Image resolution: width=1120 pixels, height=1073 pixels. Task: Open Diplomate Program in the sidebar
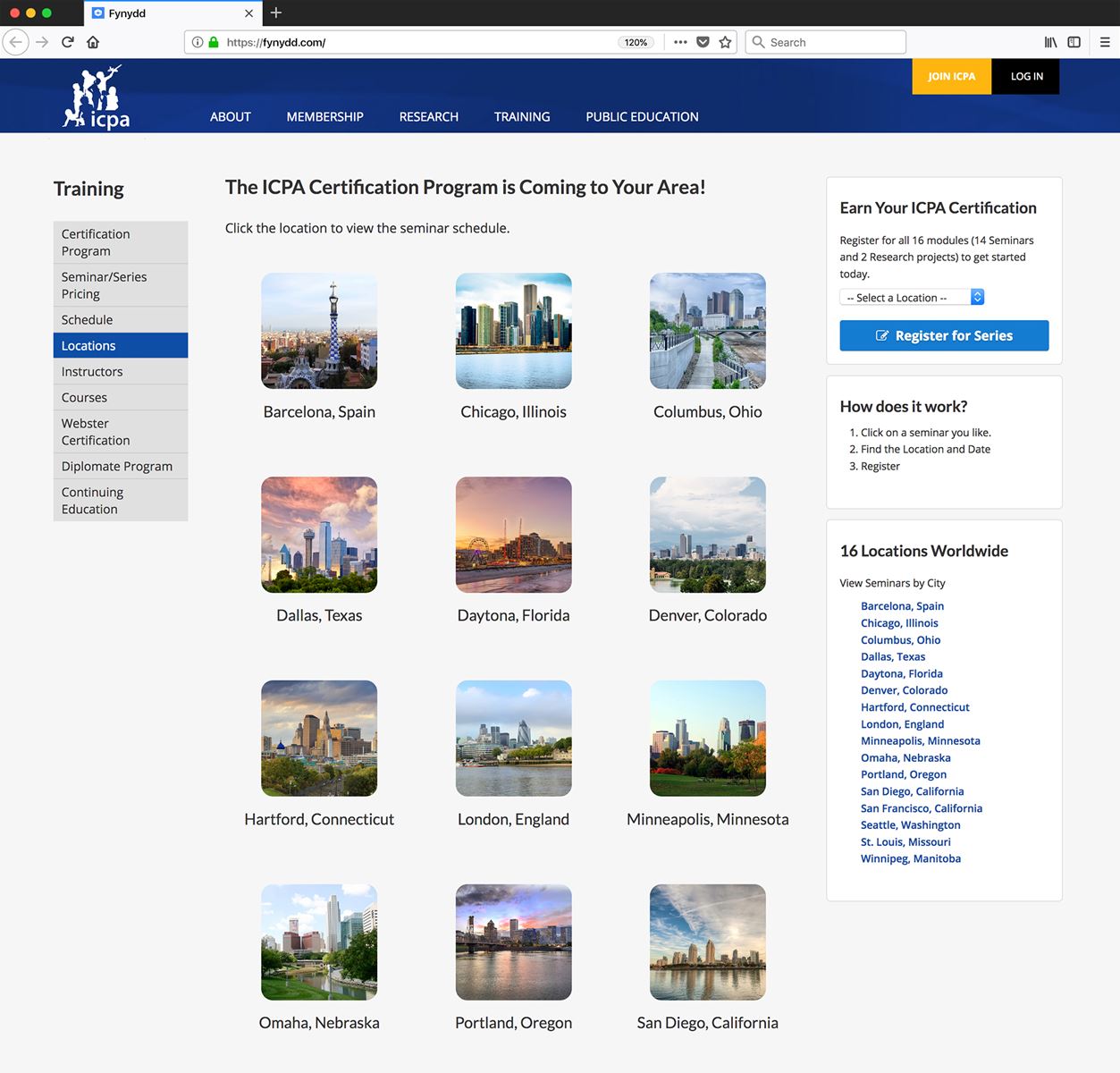pos(121,467)
